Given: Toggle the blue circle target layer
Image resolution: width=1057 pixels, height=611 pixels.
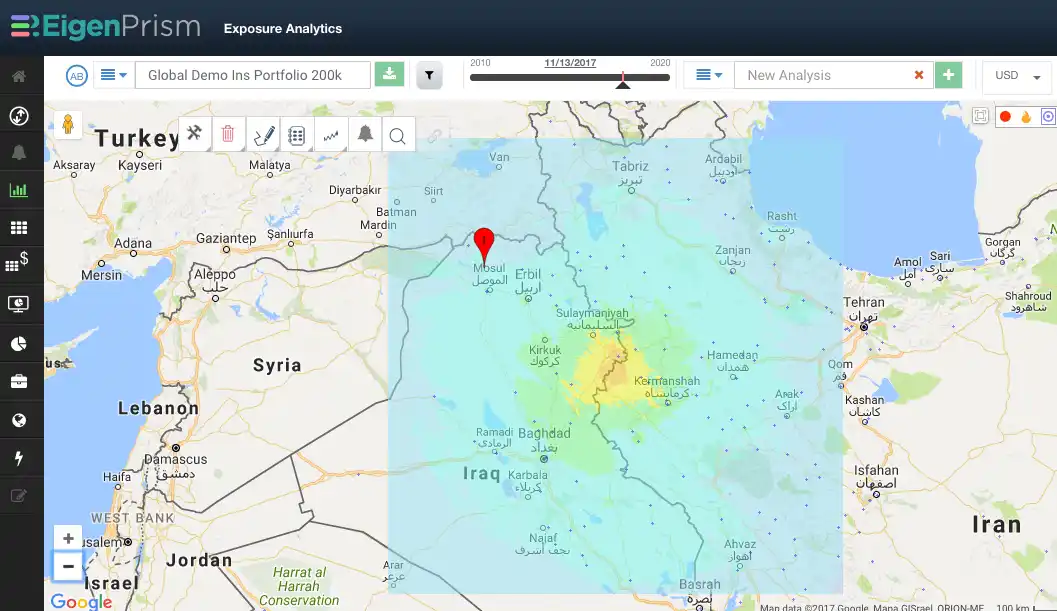Looking at the screenshot, I should (1048, 116).
